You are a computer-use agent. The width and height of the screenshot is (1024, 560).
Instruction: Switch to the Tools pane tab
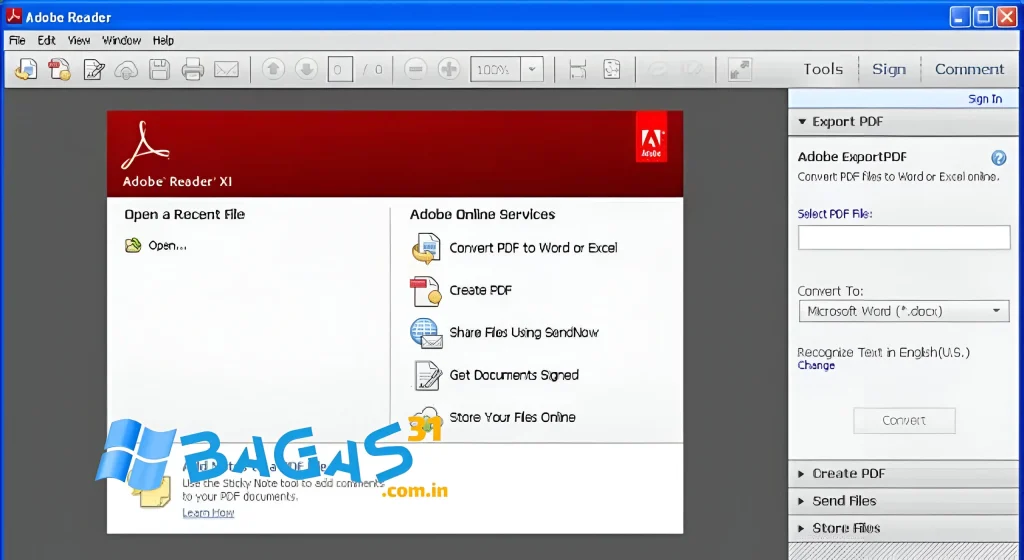point(823,69)
